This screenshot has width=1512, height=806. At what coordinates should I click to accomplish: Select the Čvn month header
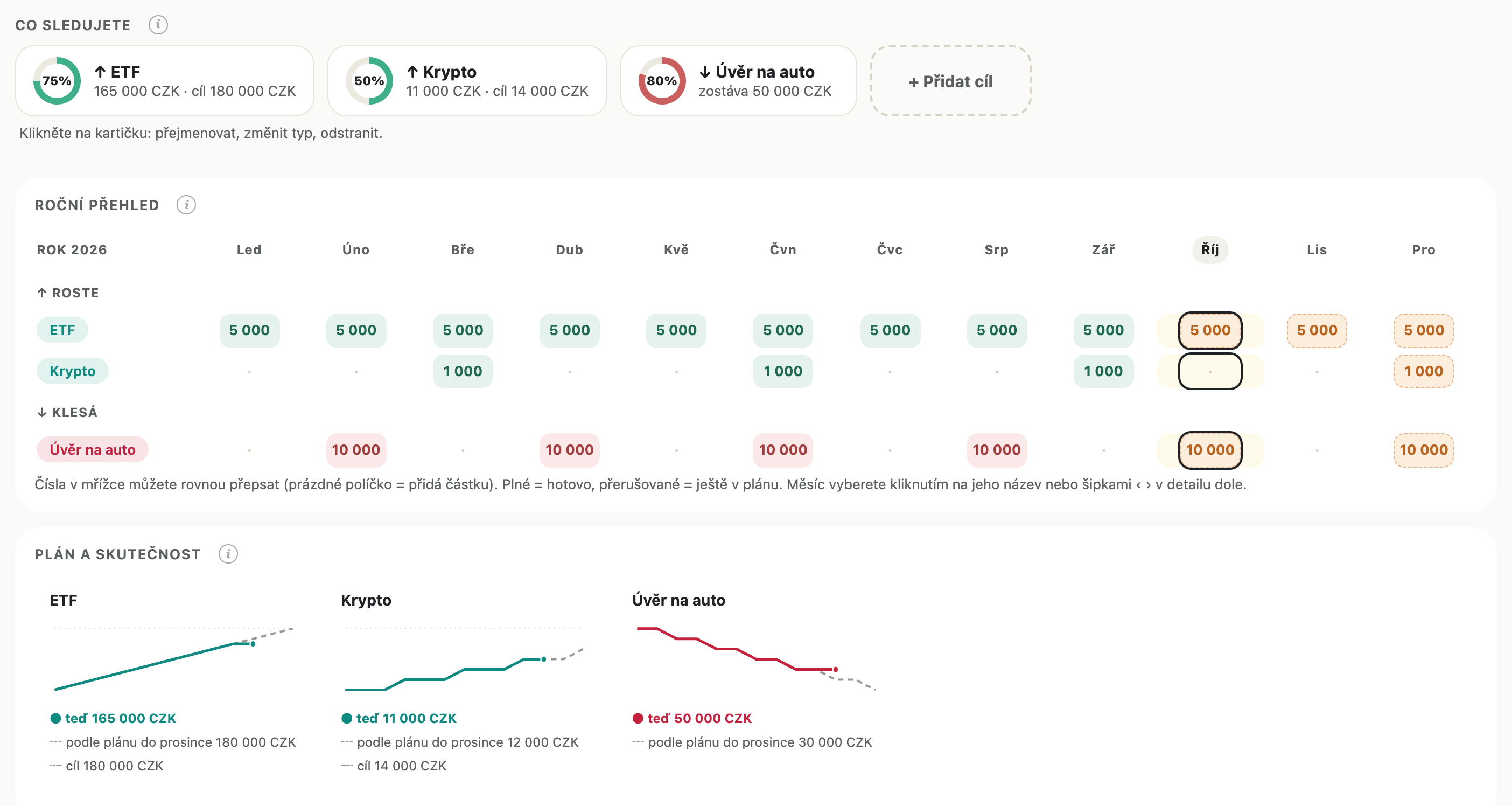[x=783, y=249]
